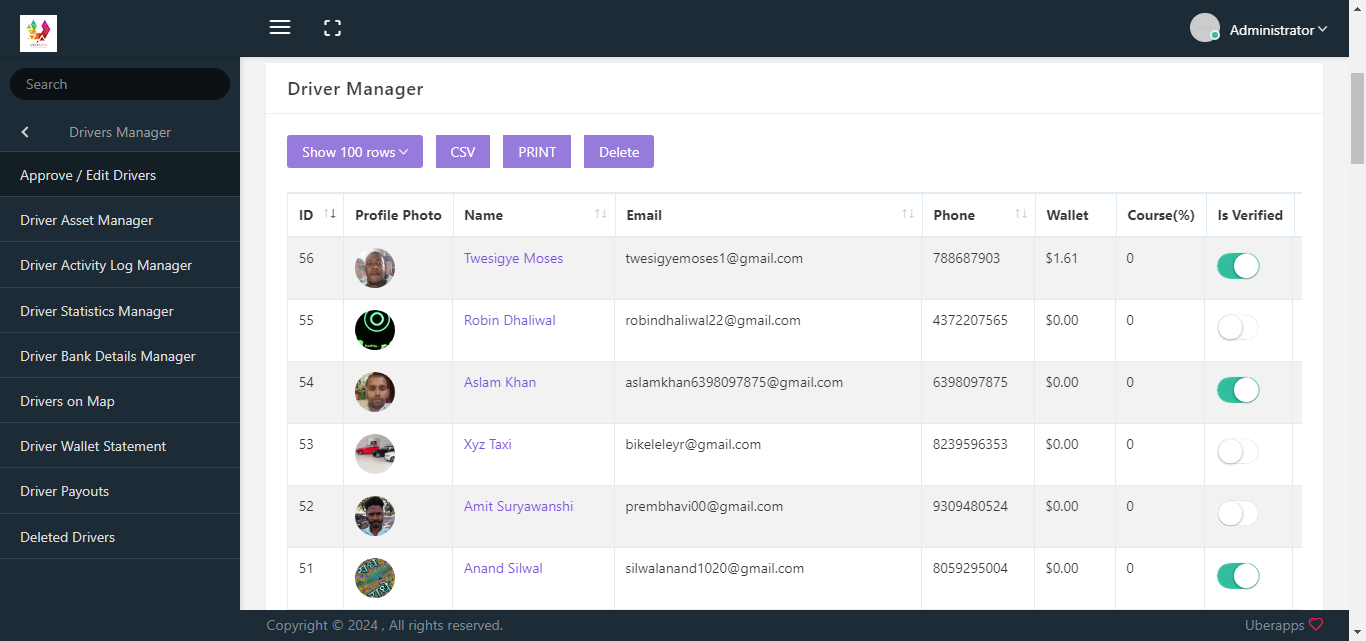Click the Is Verified column header
Screen dimensions: 1366x641
[x=1250, y=215]
